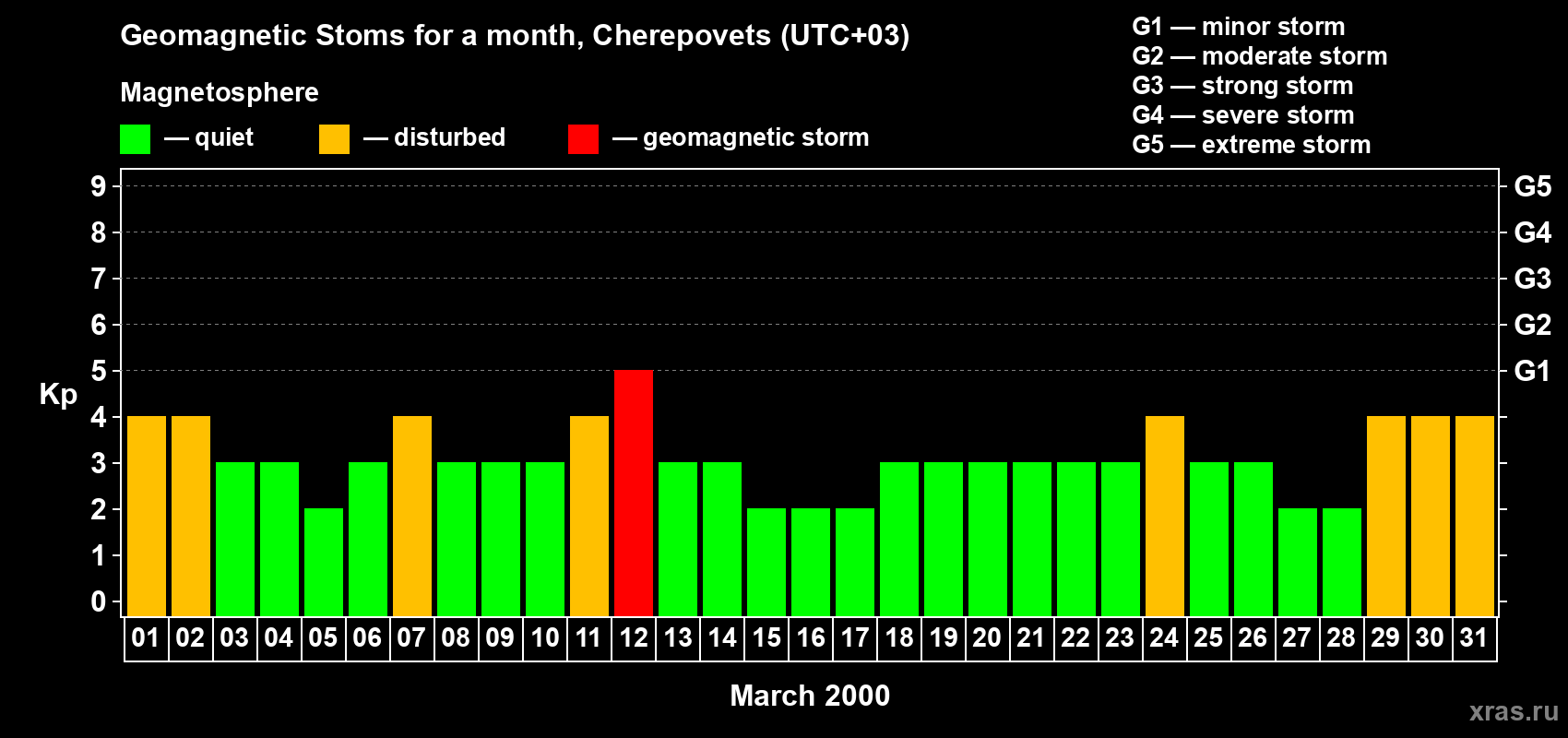Click the Kp axis label
Viewport: 1568px width, 738px height.
pyautogui.click(x=58, y=394)
